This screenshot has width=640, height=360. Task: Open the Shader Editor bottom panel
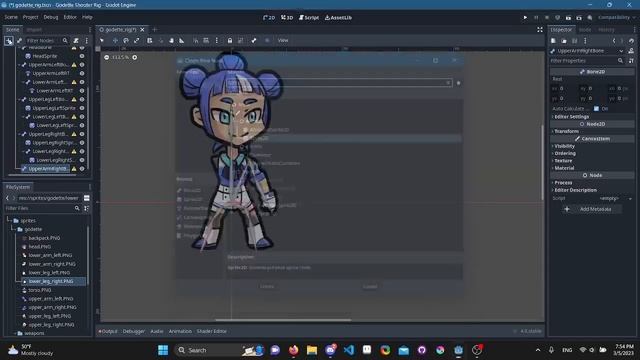211,331
